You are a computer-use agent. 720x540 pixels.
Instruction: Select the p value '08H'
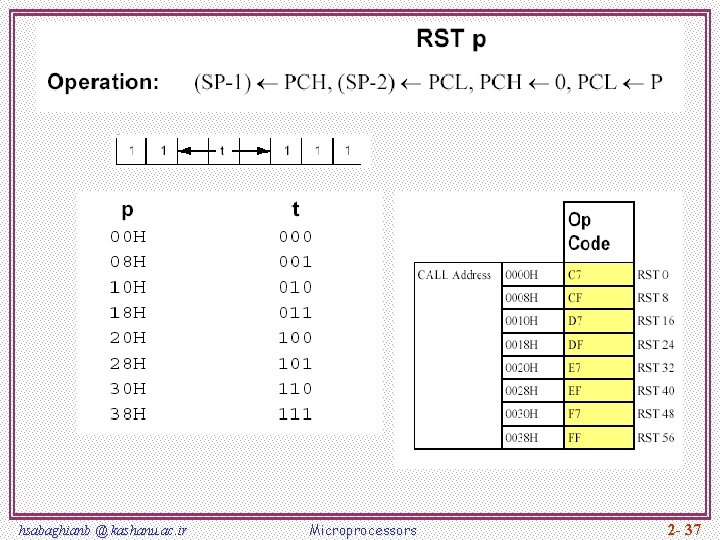click(128, 262)
